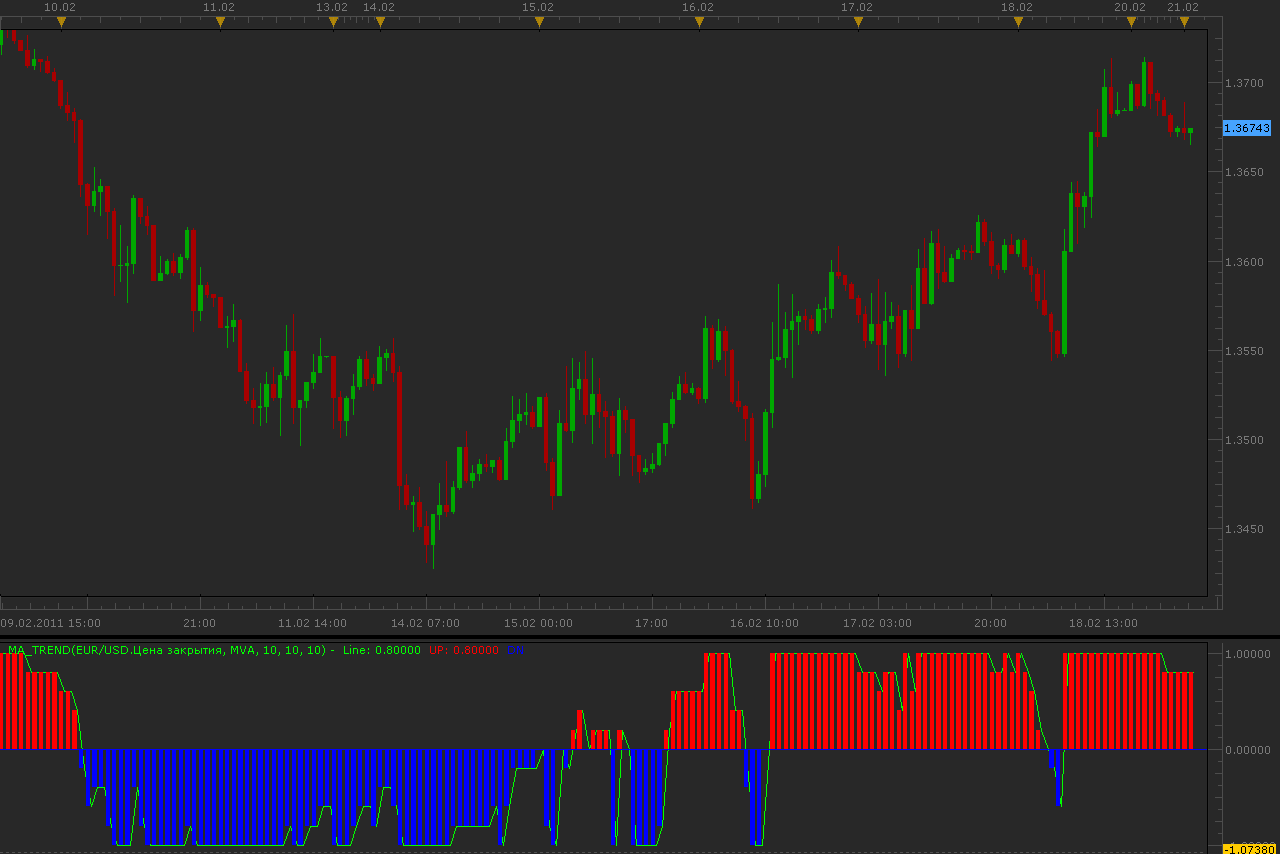Select the current price tag 1.36743
Viewport: 1280px width, 854px height.
click(1247, 128)
